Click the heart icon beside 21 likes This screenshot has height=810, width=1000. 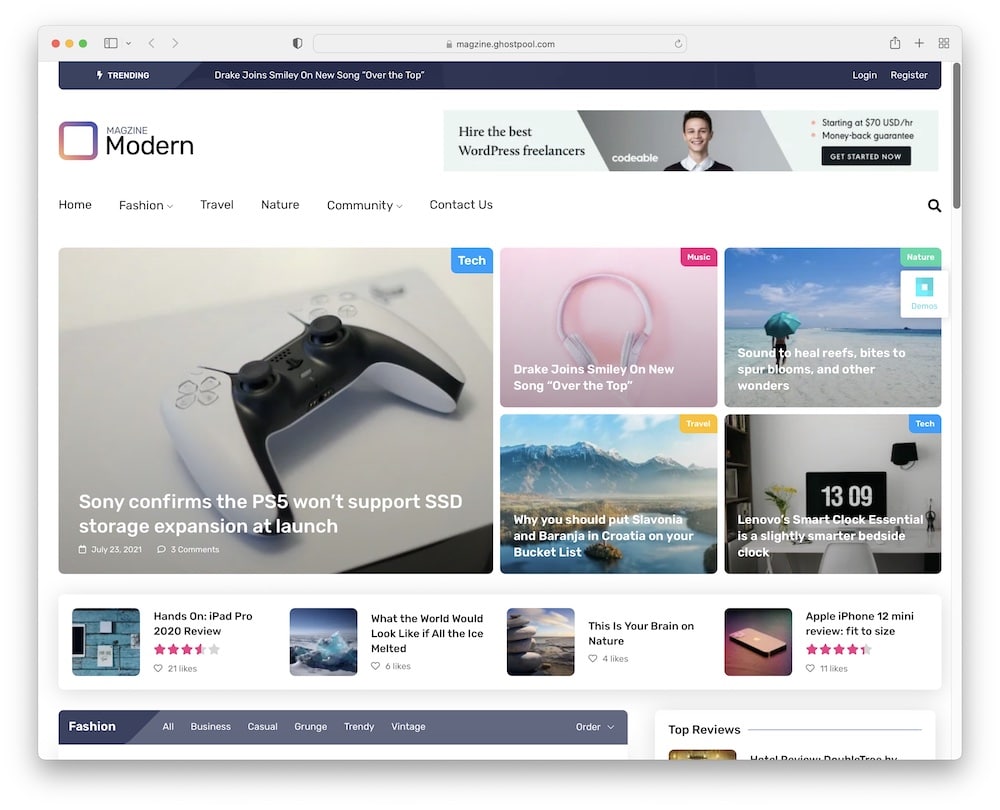(158, 668)
